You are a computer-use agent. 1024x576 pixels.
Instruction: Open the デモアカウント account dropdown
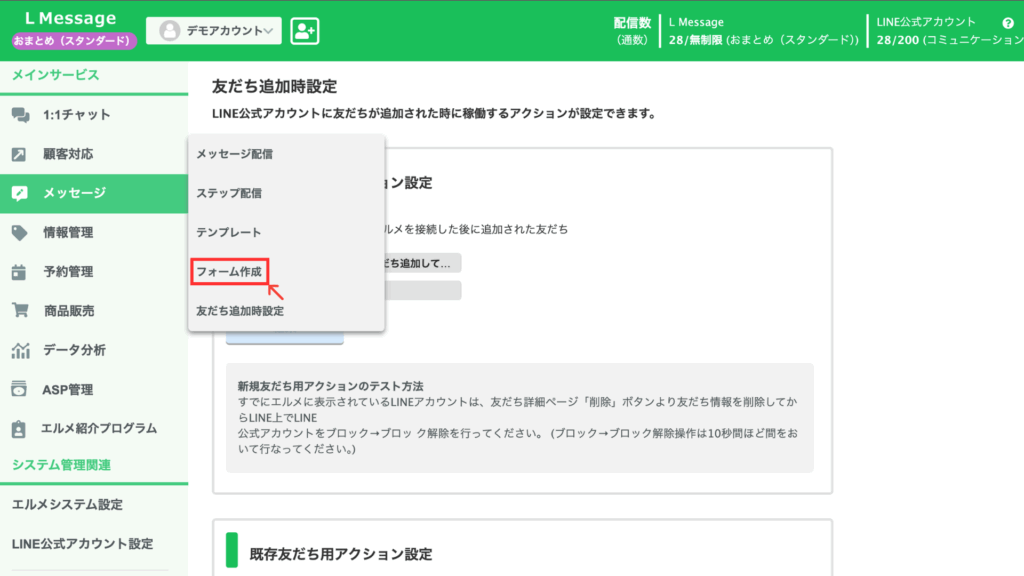[214, 31]
